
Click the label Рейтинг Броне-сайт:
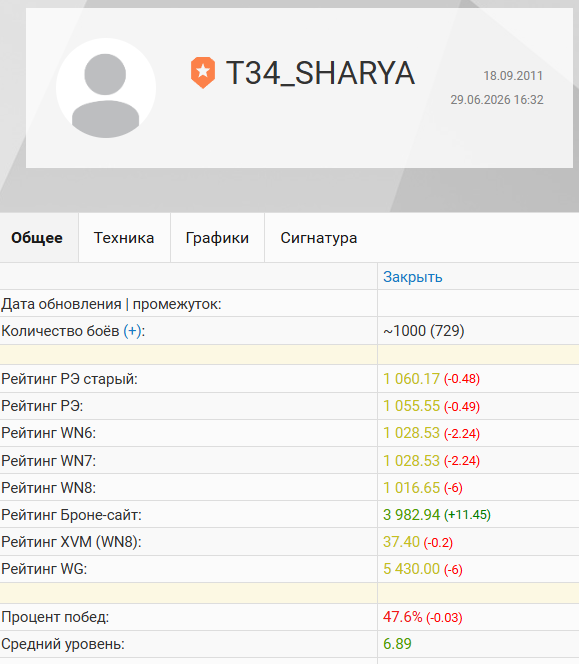(x=72, y=515)
